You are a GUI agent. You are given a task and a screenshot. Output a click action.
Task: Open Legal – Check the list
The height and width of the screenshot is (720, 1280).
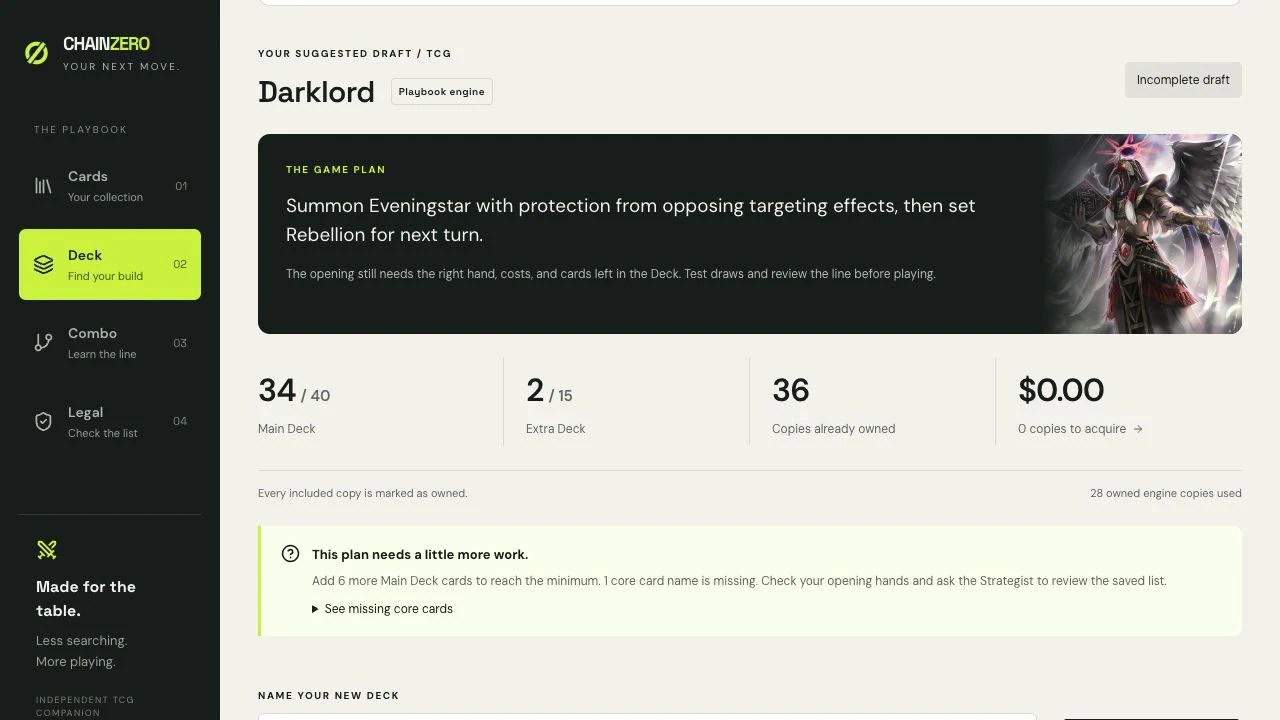[110, 422]
